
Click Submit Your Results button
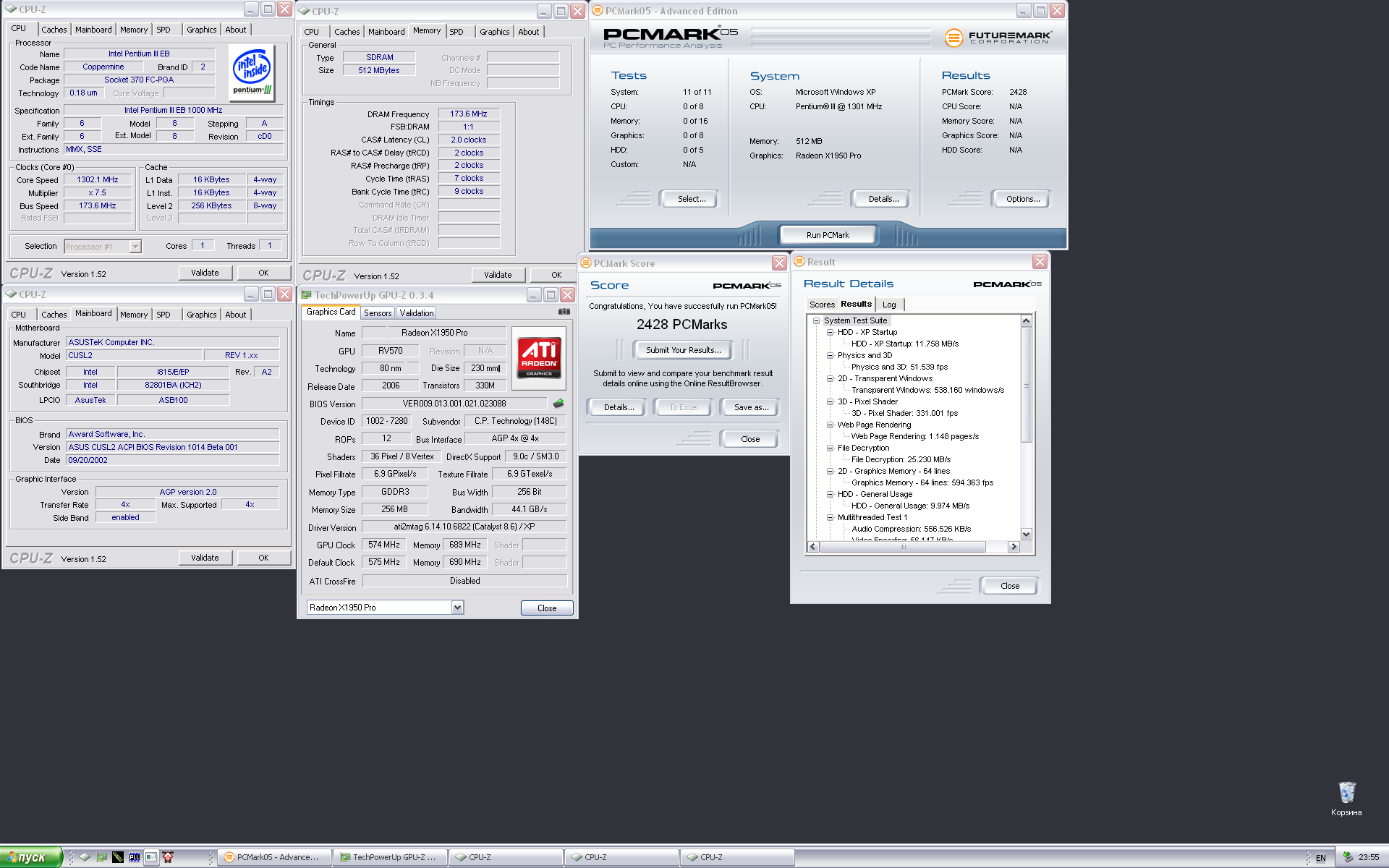click(683, 350)
